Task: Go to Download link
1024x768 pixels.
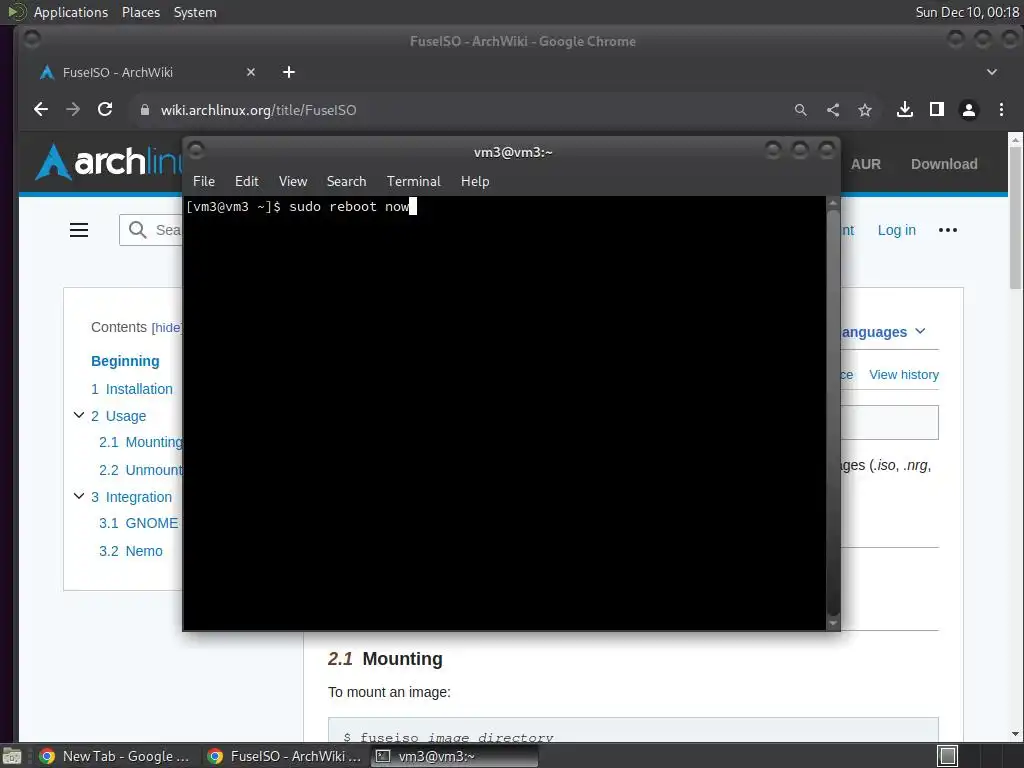Action: coord(944,164)
